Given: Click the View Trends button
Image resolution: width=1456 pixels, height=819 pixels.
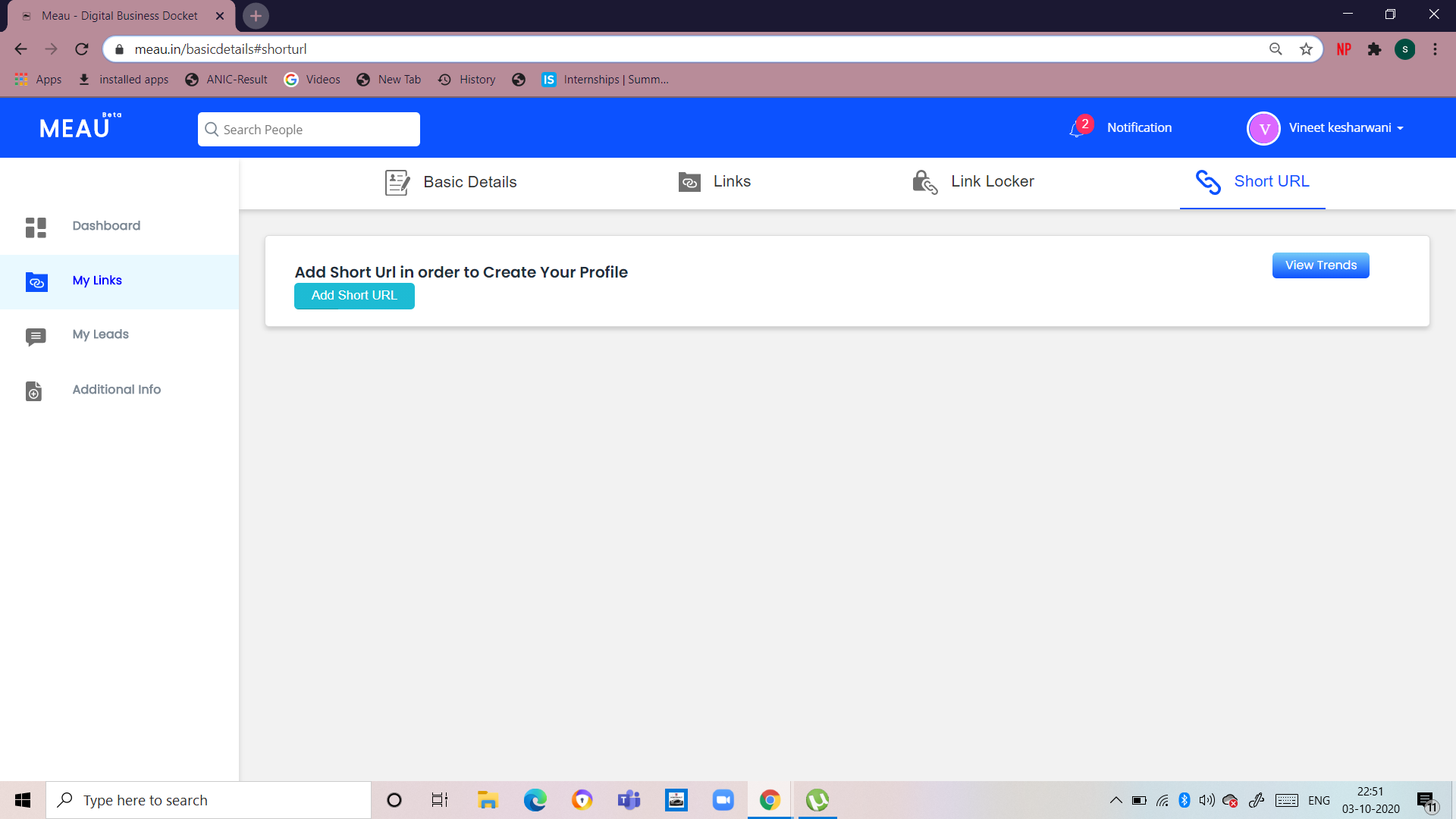Looking at the screenshot, I should 1320,265.
